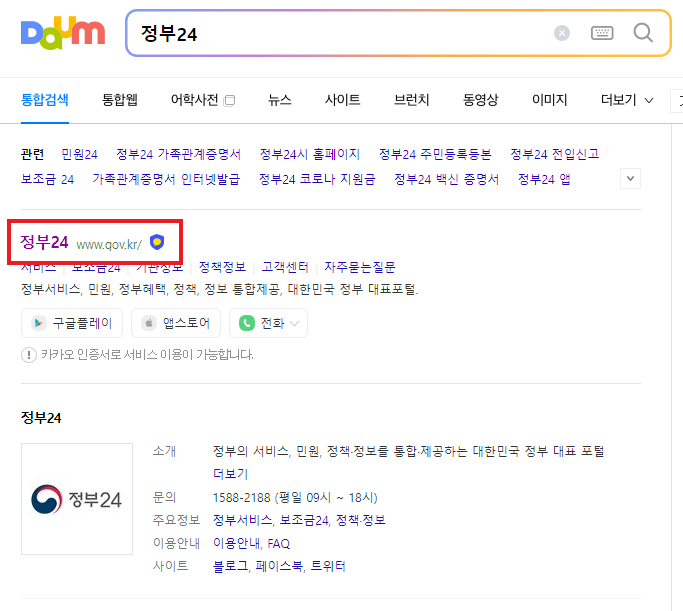Open the 어학사전 tab
The height and width of the screenshot is (611, 683).
(x=194, y=100)
